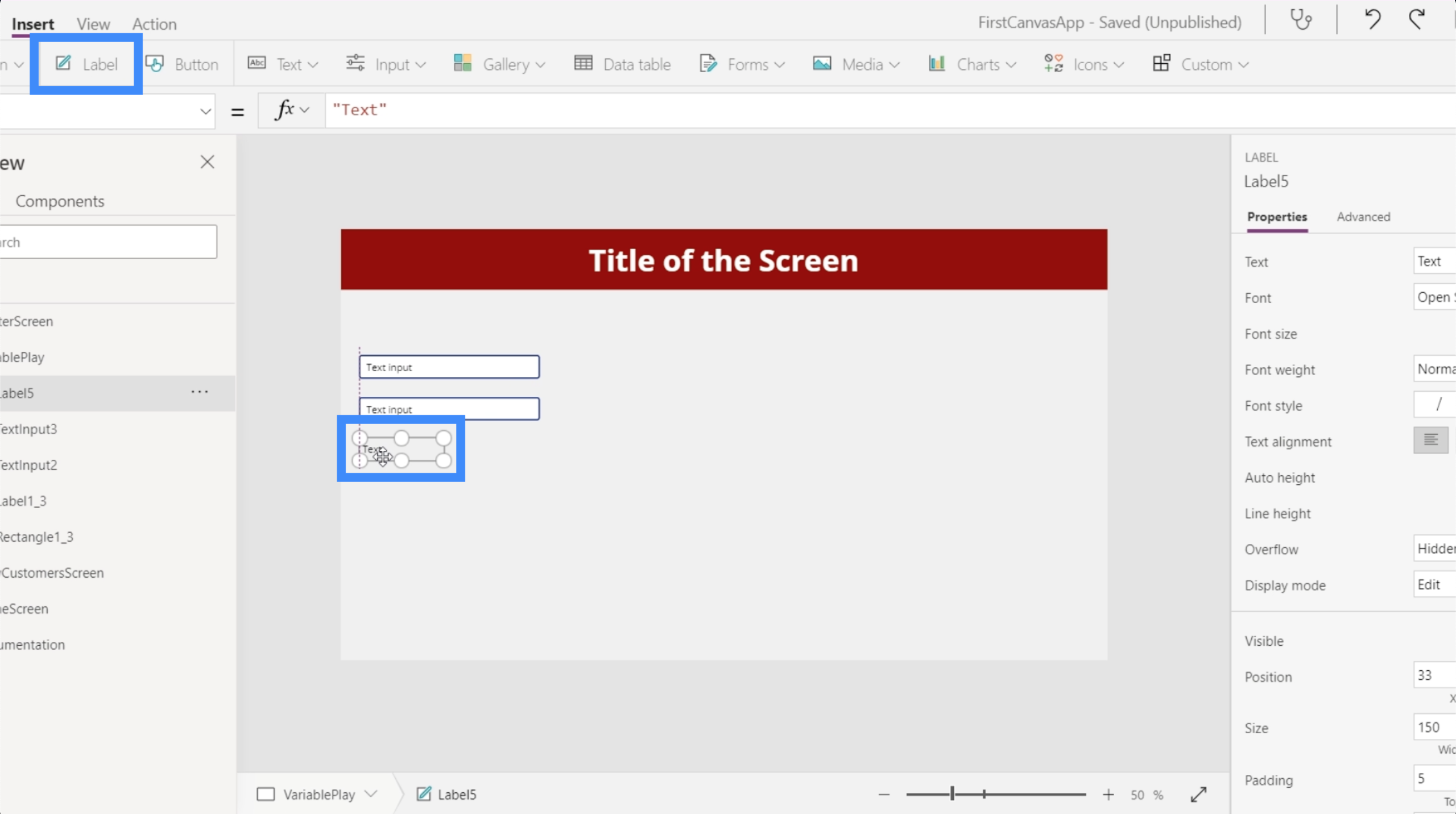Edit the Text property field
This screenshot has width=1456, height=814.
[x=1434, y=261]
